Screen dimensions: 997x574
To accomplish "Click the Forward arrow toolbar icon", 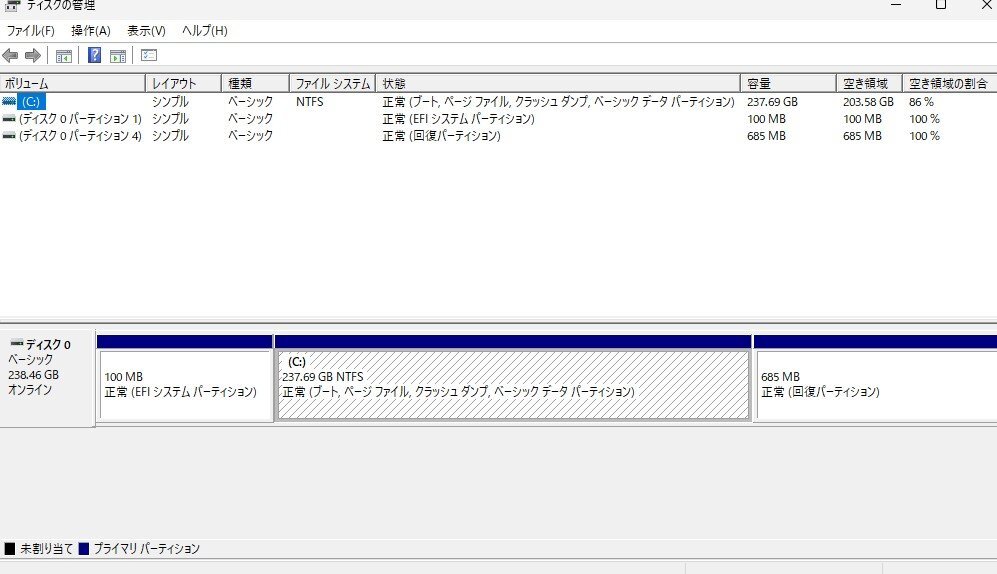I will [32, 55].
